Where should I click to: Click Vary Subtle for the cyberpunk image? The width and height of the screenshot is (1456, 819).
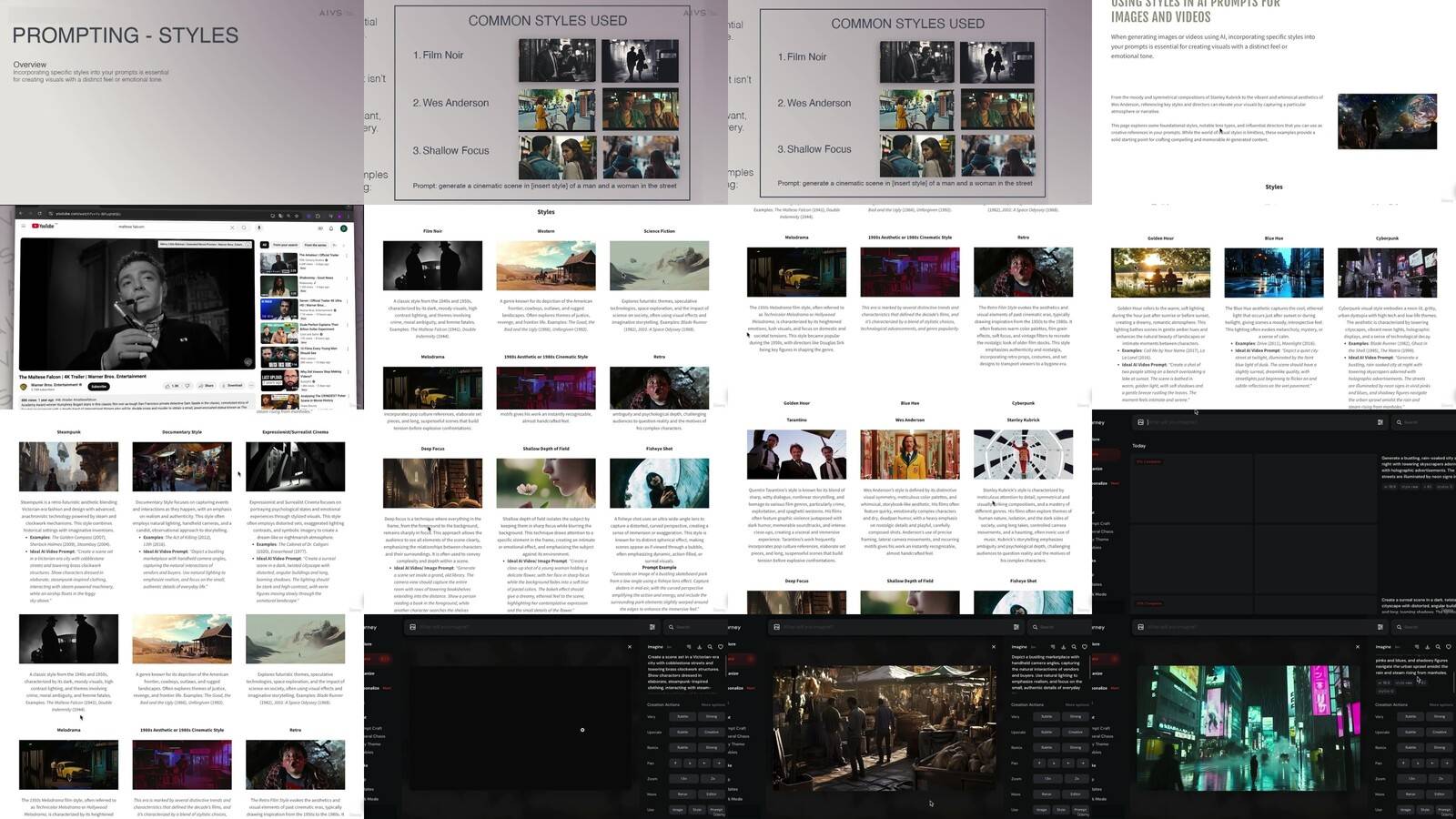click(x=1410, y=716)
